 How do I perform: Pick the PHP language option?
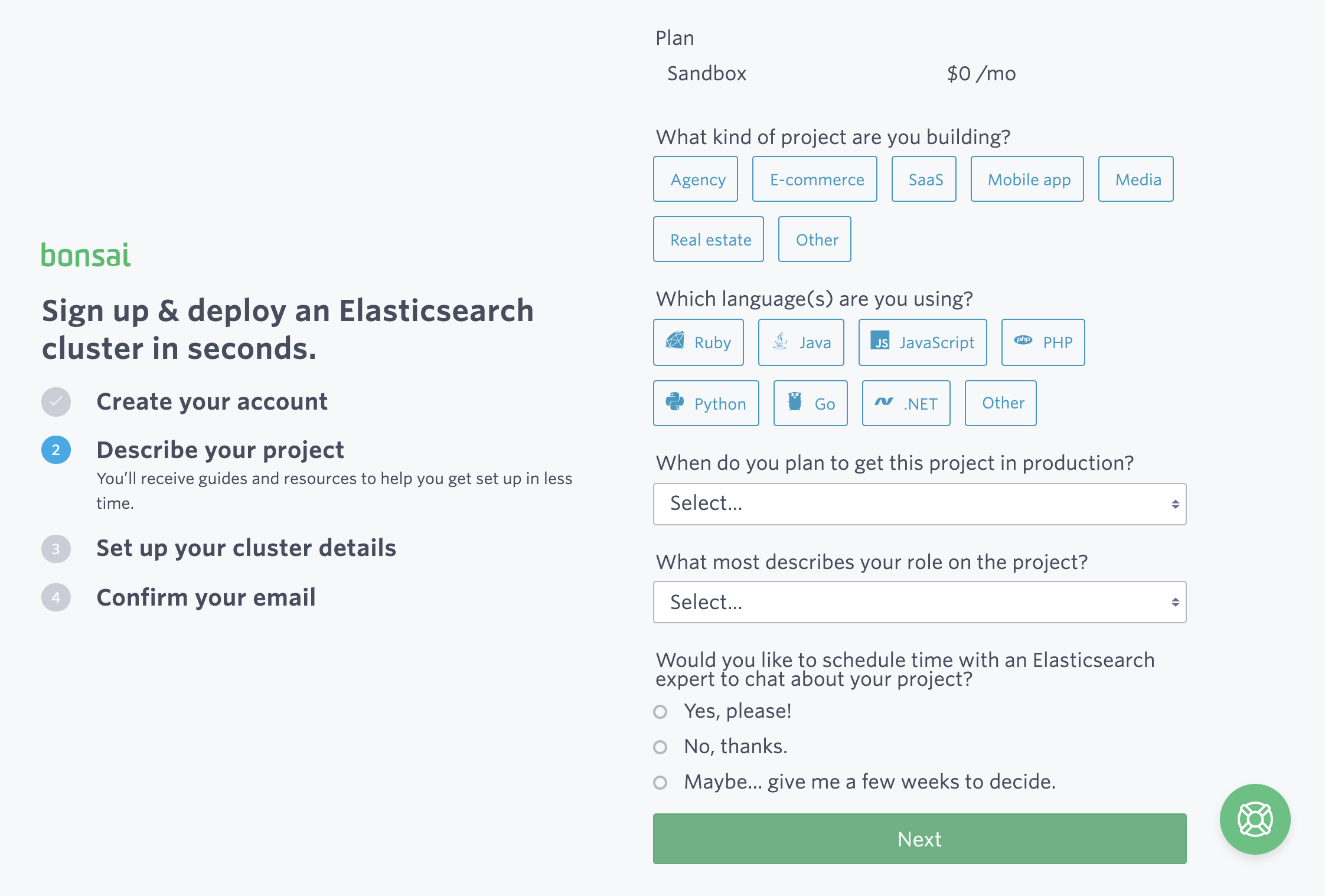click(x=1043, y=342)
